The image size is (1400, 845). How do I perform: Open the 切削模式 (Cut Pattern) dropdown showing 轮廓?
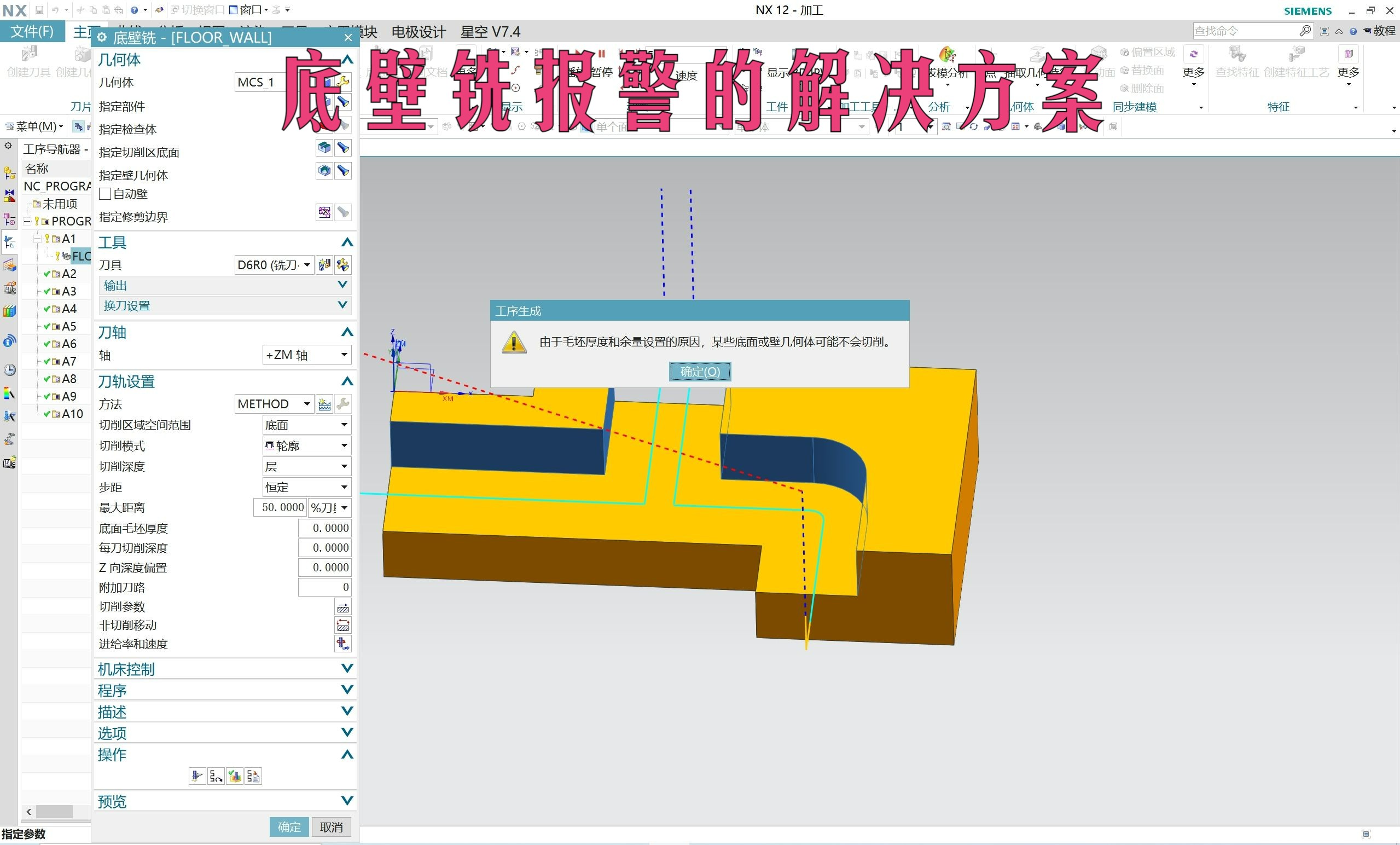[x=307, y=446]
